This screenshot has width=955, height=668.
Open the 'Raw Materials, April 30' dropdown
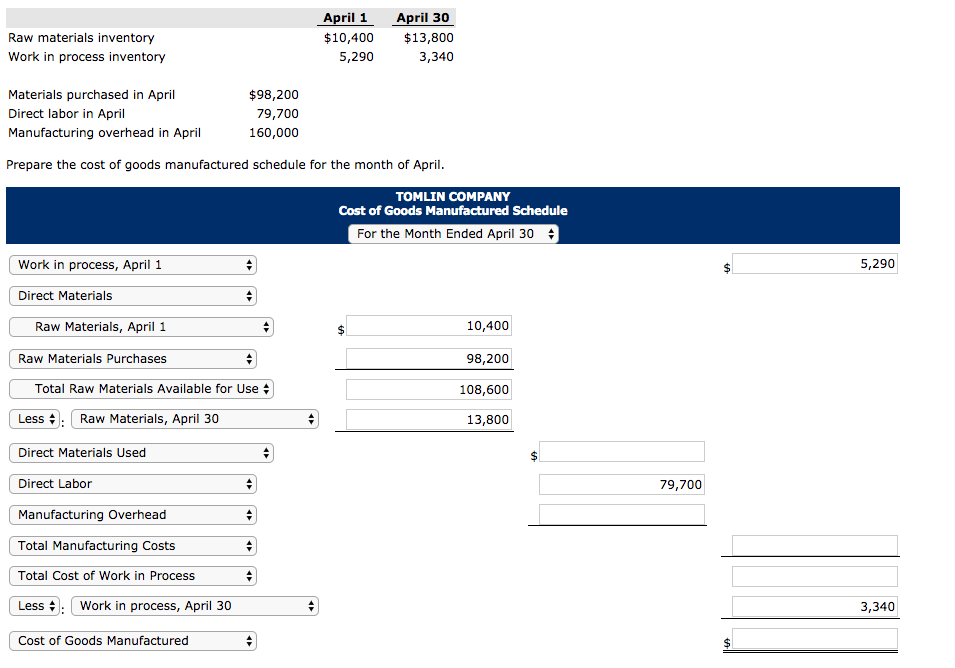195,419
